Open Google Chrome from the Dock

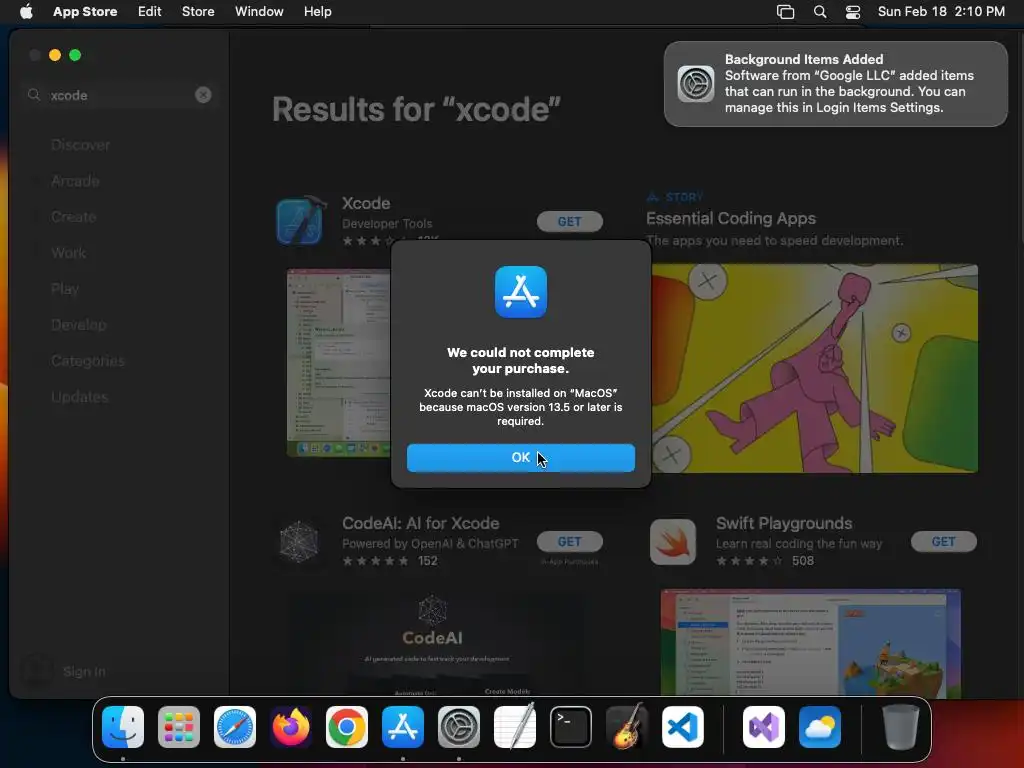coord(347,727)
